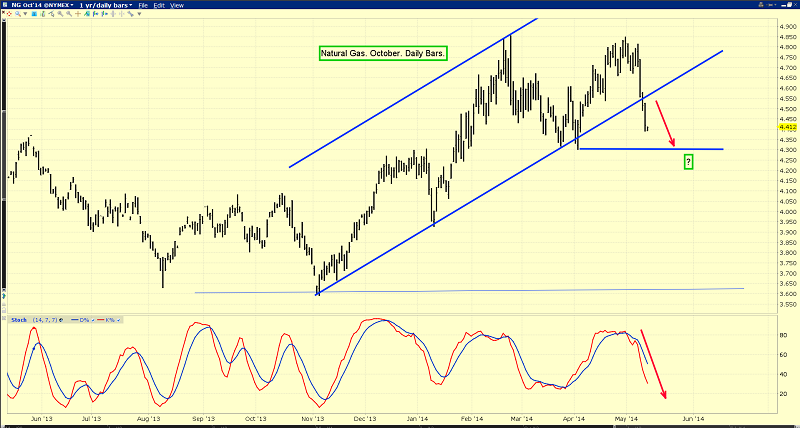The height and width of the screenshot is (428, 800).
Task: Click the small icon left of Stoch label
Action: 4,318
